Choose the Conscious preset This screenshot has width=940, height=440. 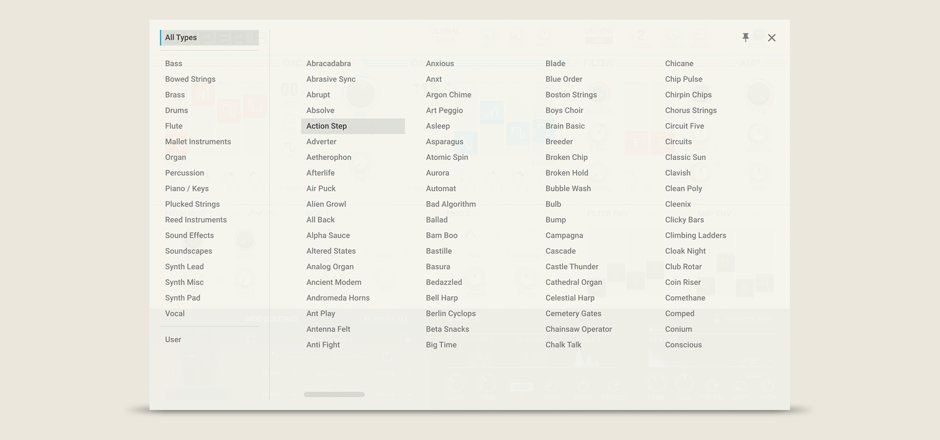point(684,345)
